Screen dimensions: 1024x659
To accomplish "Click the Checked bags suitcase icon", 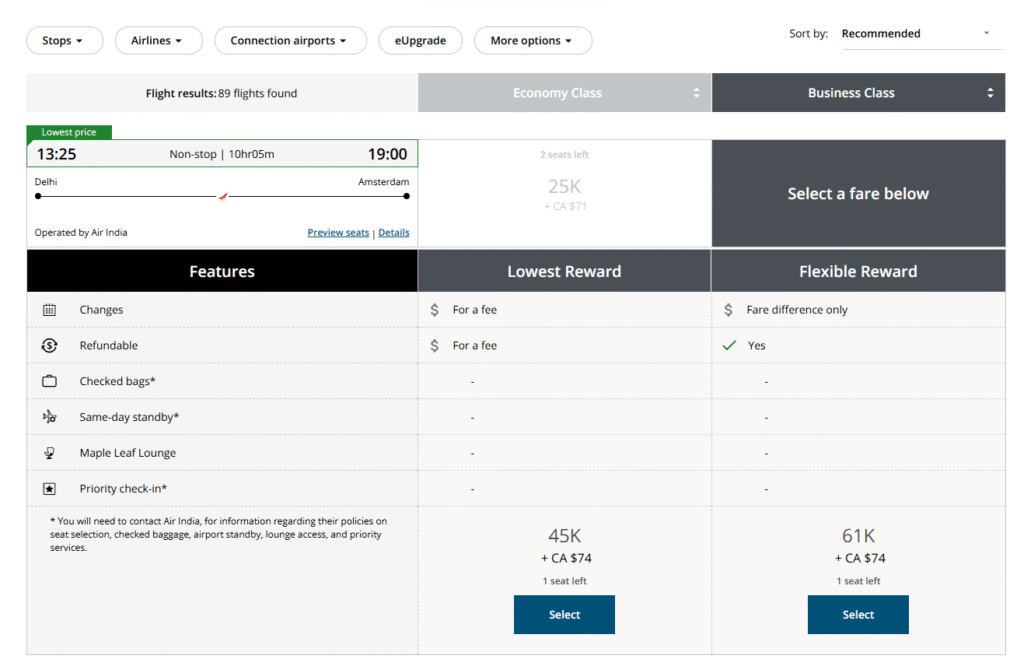I will [49, 381].
